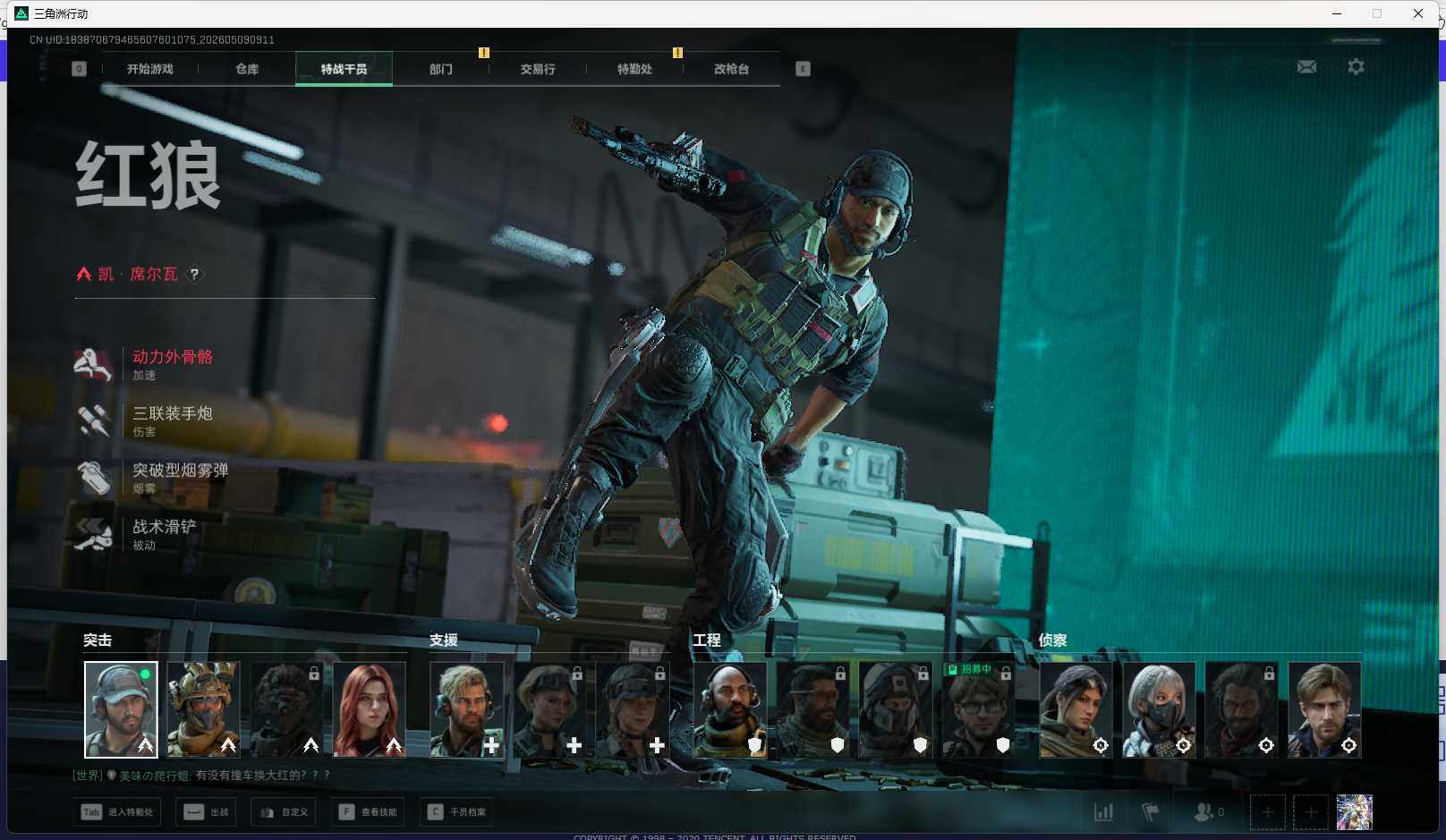Viewport: 1446px width, 840px height.
Task: Click the 支援 class heading
Action: click(444, 641)
